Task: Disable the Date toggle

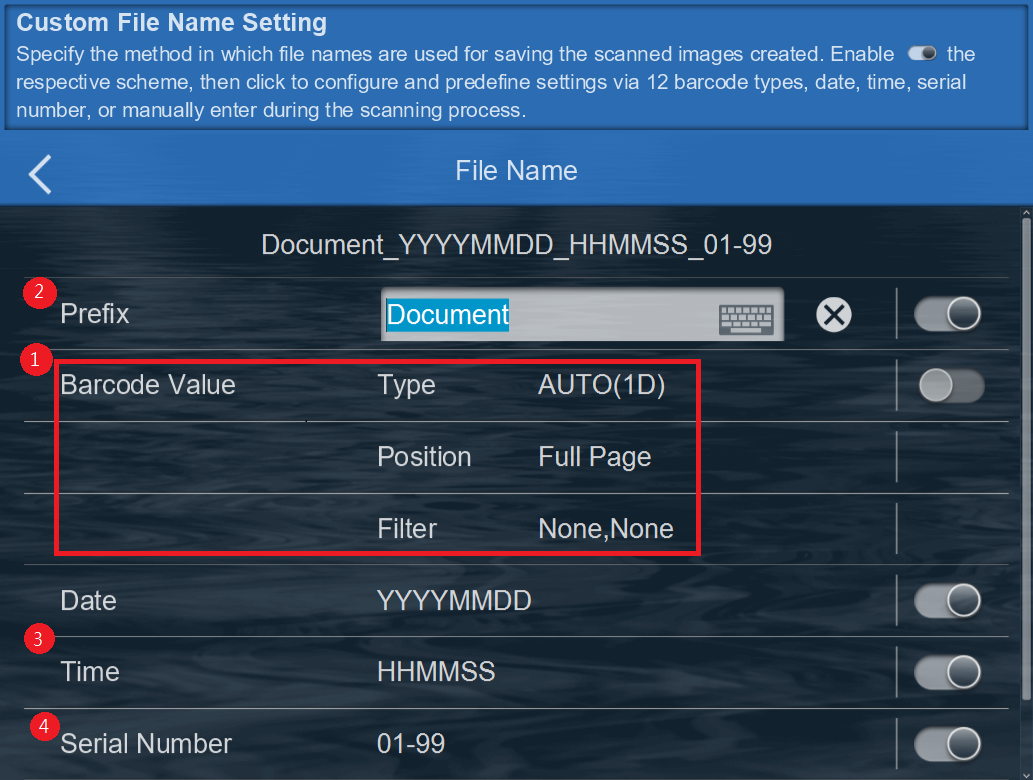Action: tap(948, 600)
